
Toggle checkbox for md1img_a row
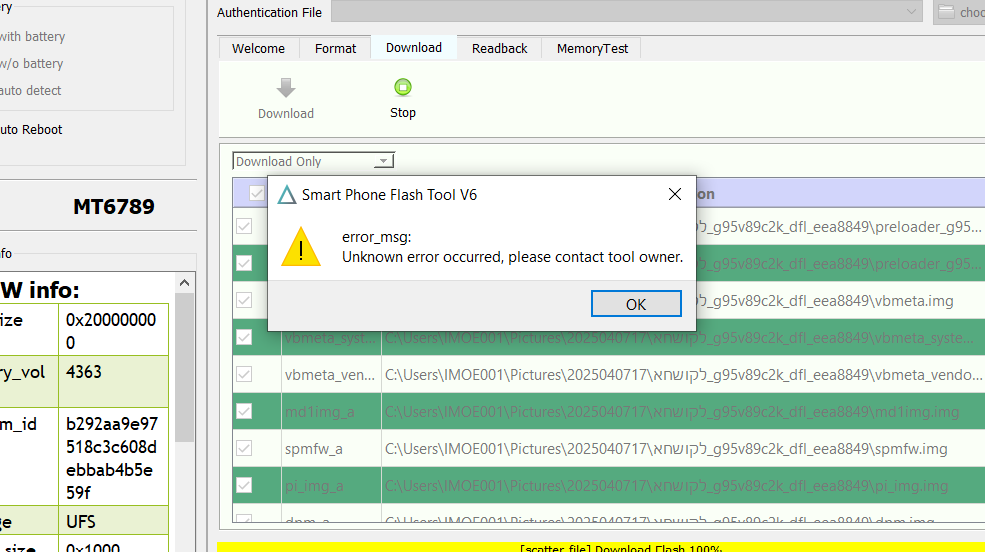[x=244, y=411]
